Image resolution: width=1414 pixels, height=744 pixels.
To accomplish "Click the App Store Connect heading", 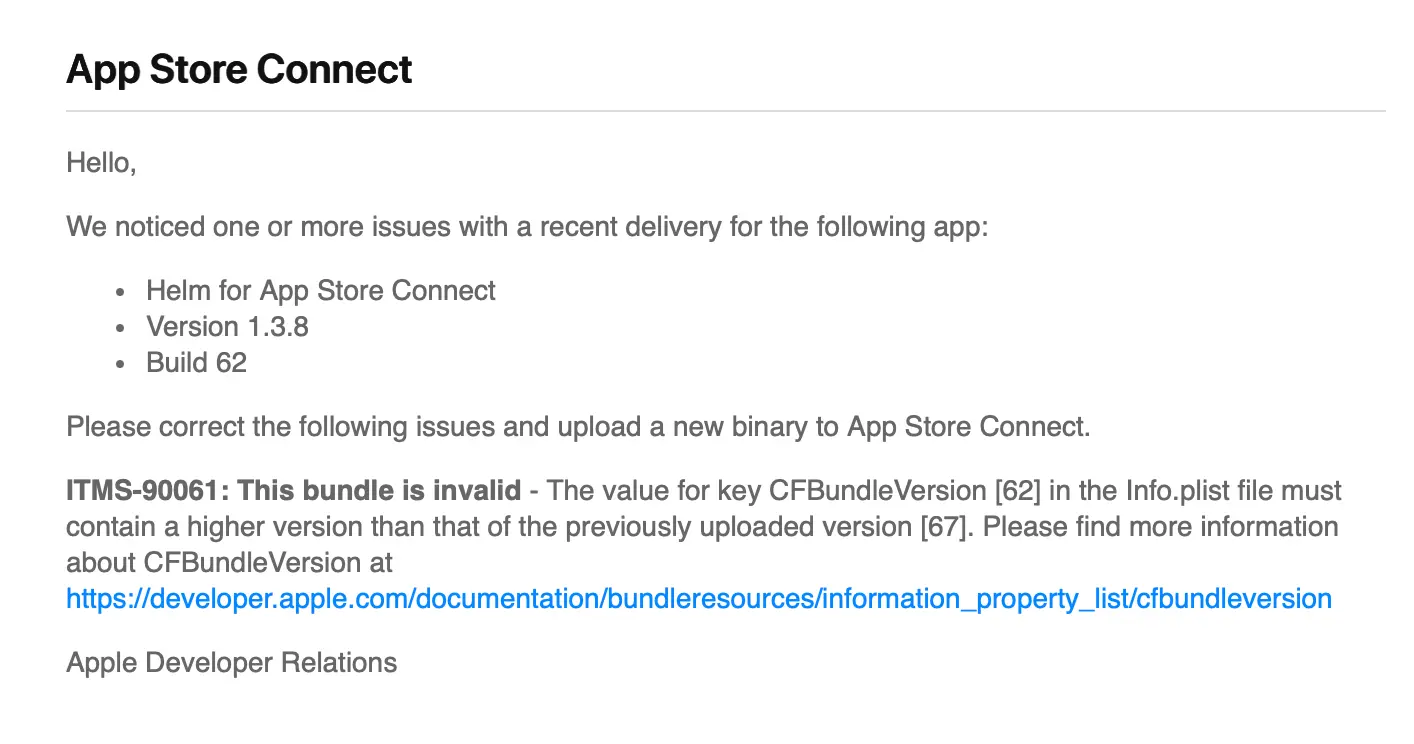I will point(239,70).
